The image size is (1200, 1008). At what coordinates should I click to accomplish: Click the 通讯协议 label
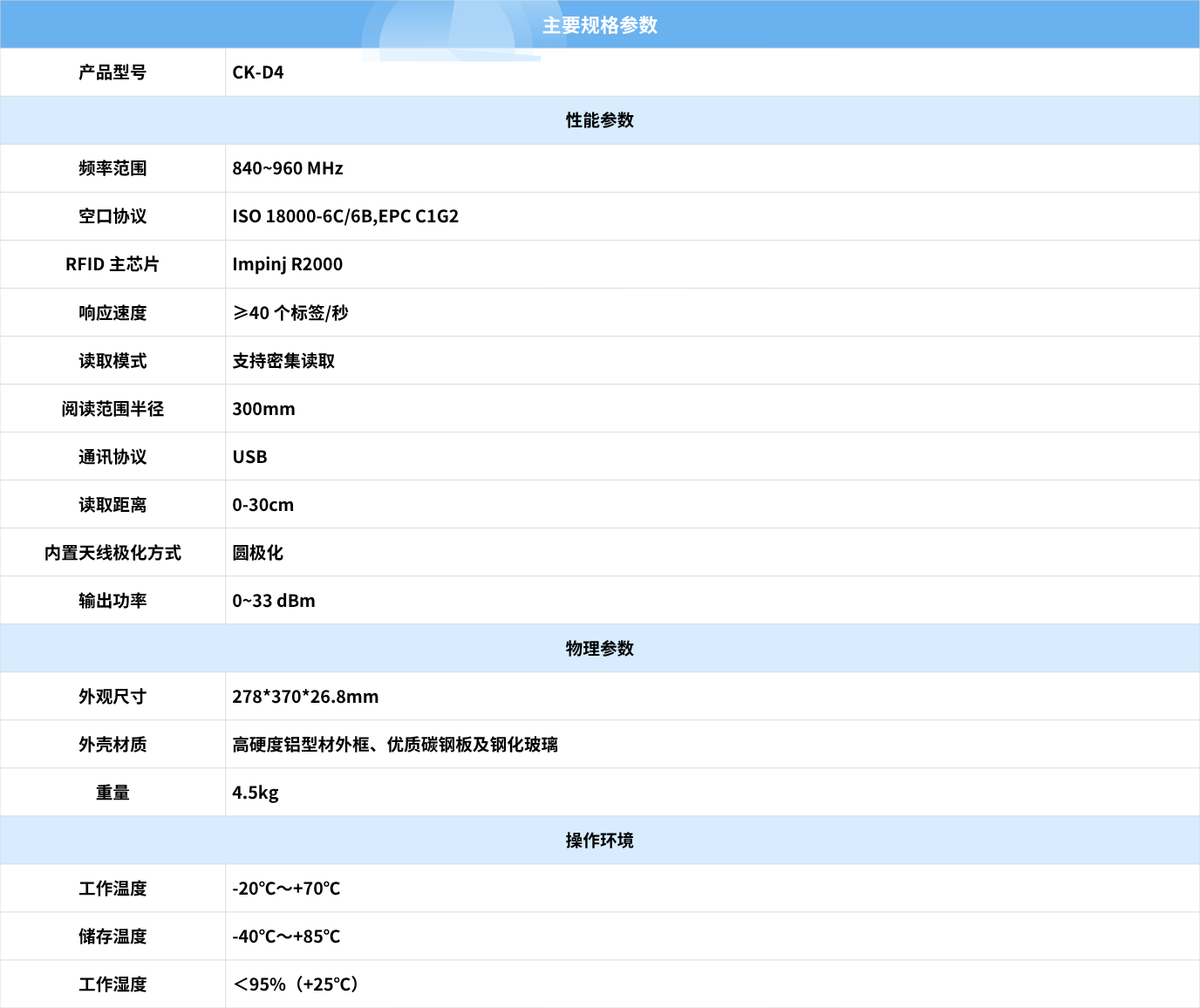[112, 456]
